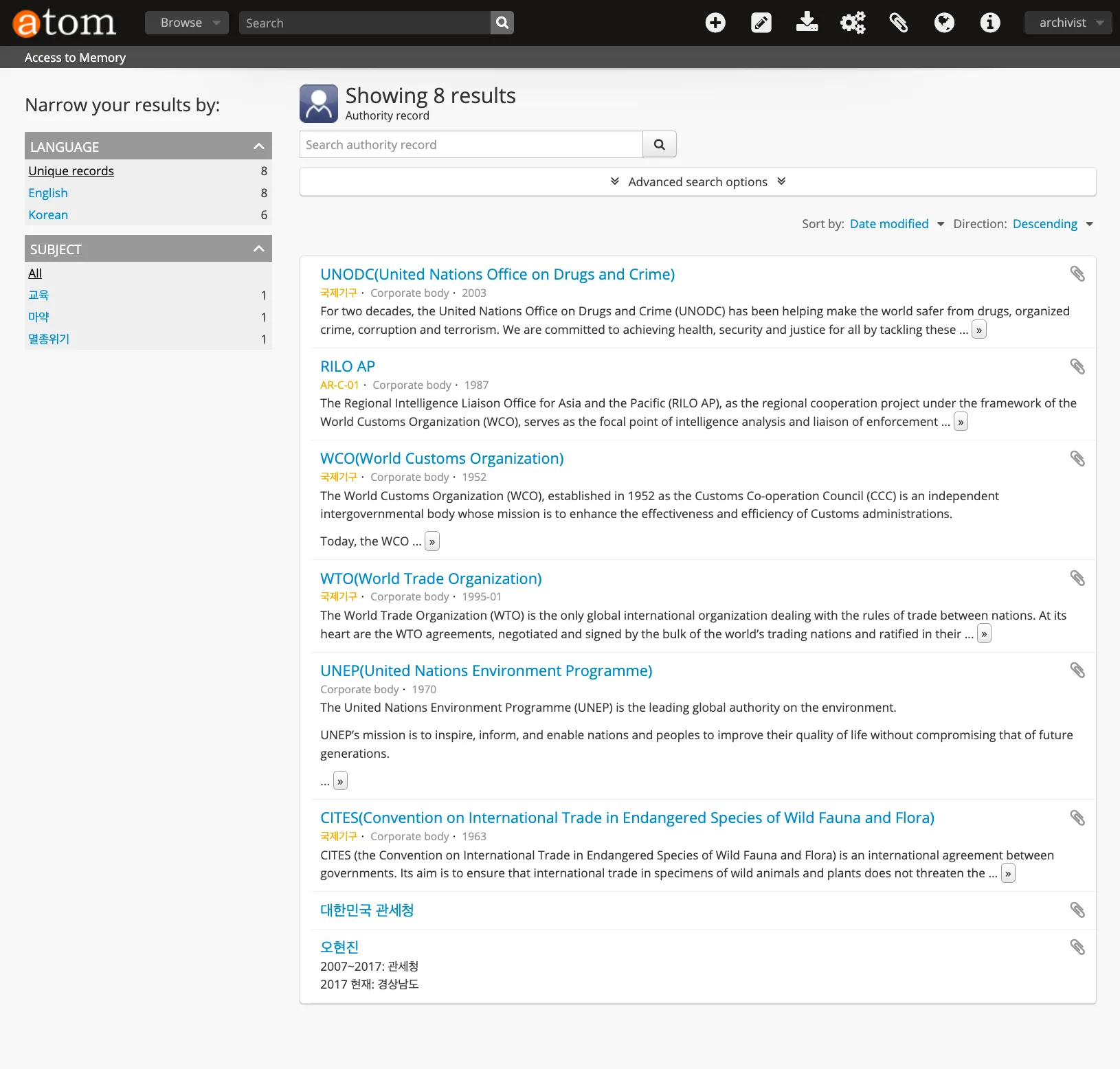Add 오현진 record to clipboard
The height and width of the screenshot is (1069, 1120).
coord(1077,947)
